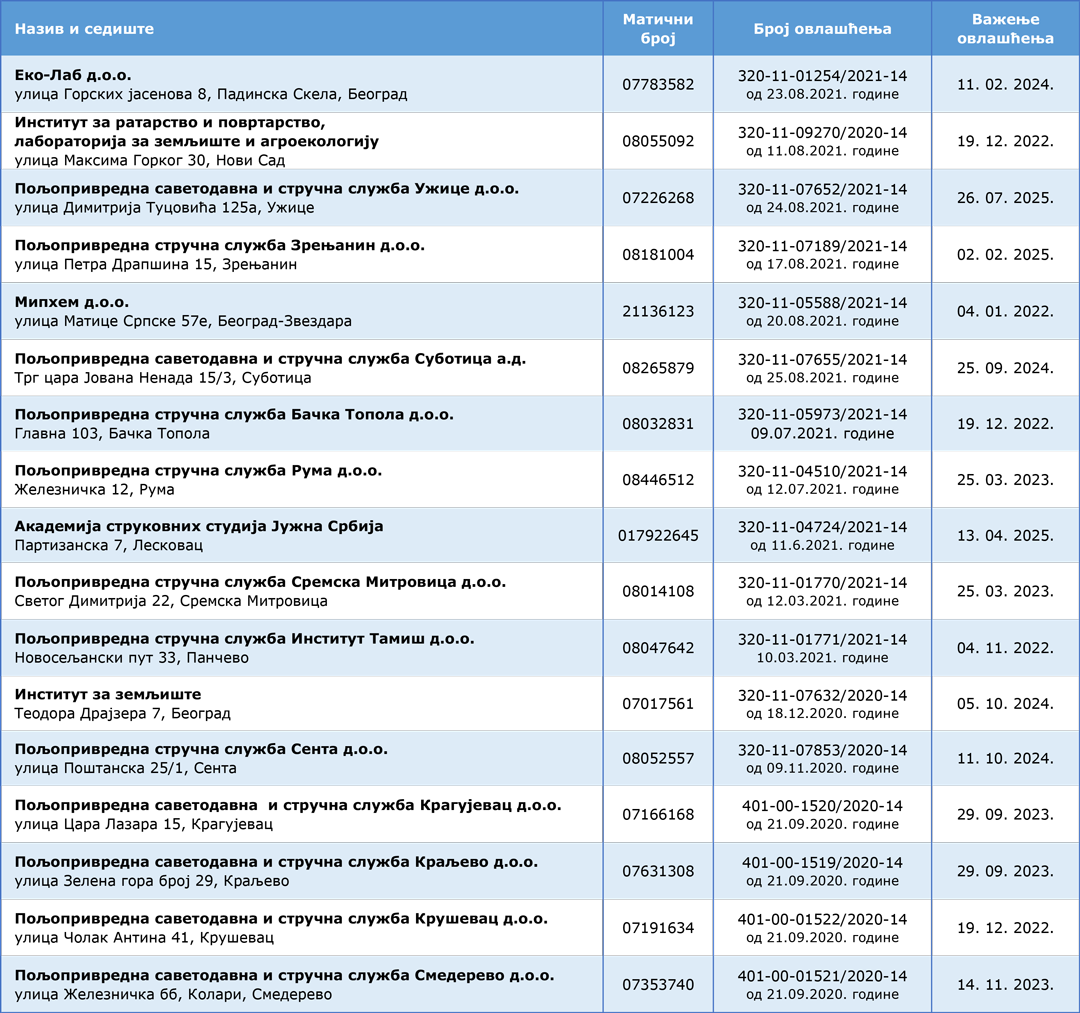Click the Смедерево address line in Колари

tap(173, 994)
